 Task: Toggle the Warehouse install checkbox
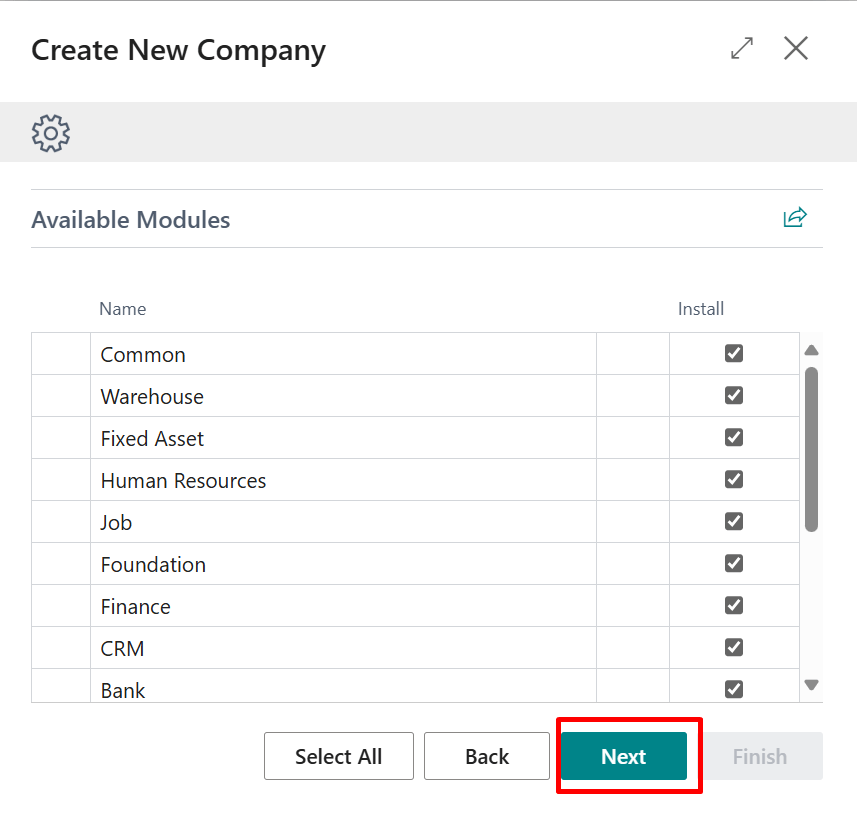pos(734,395)
